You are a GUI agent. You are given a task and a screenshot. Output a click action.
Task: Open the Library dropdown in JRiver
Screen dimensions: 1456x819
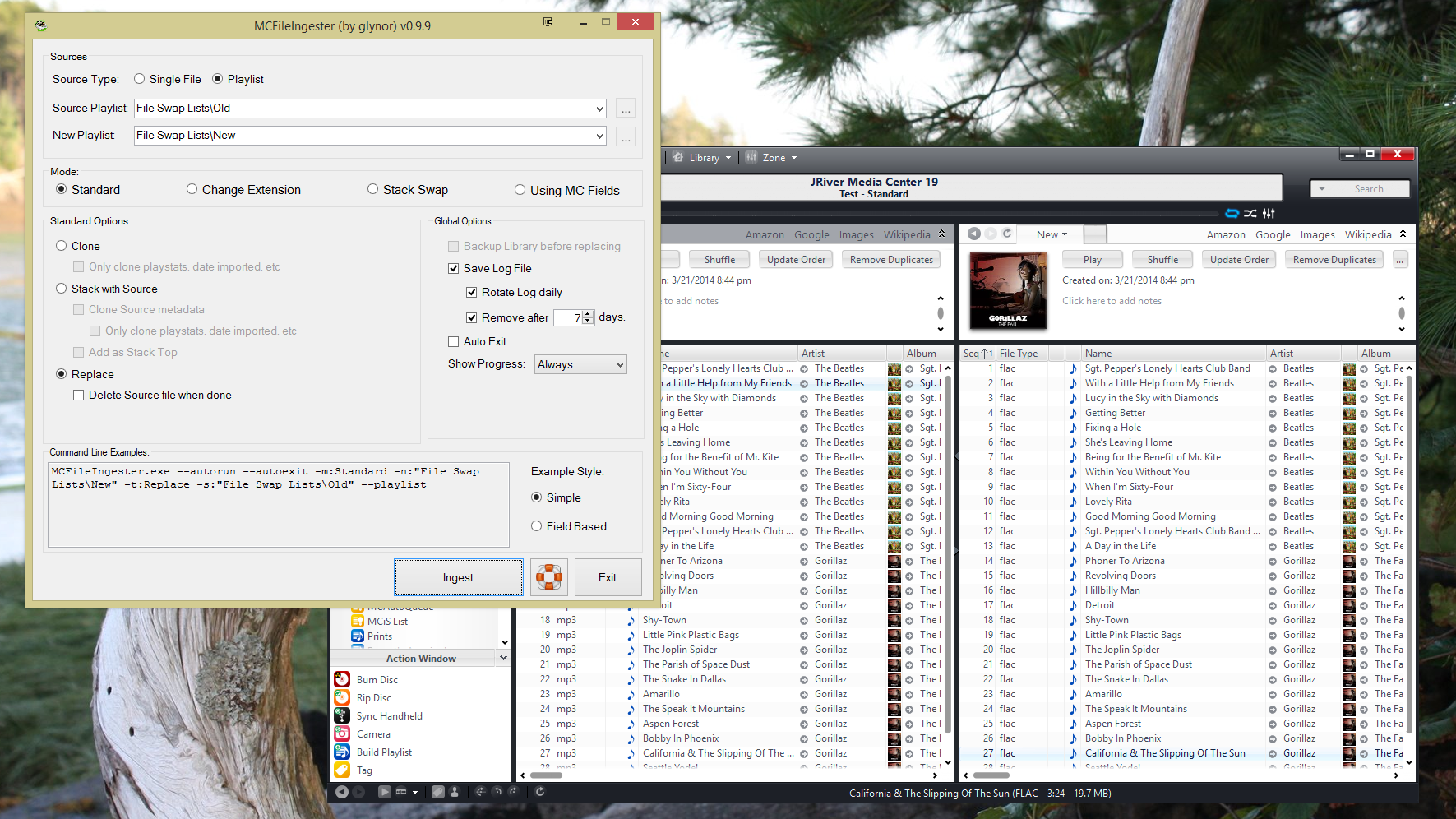[x=703, y=157]
